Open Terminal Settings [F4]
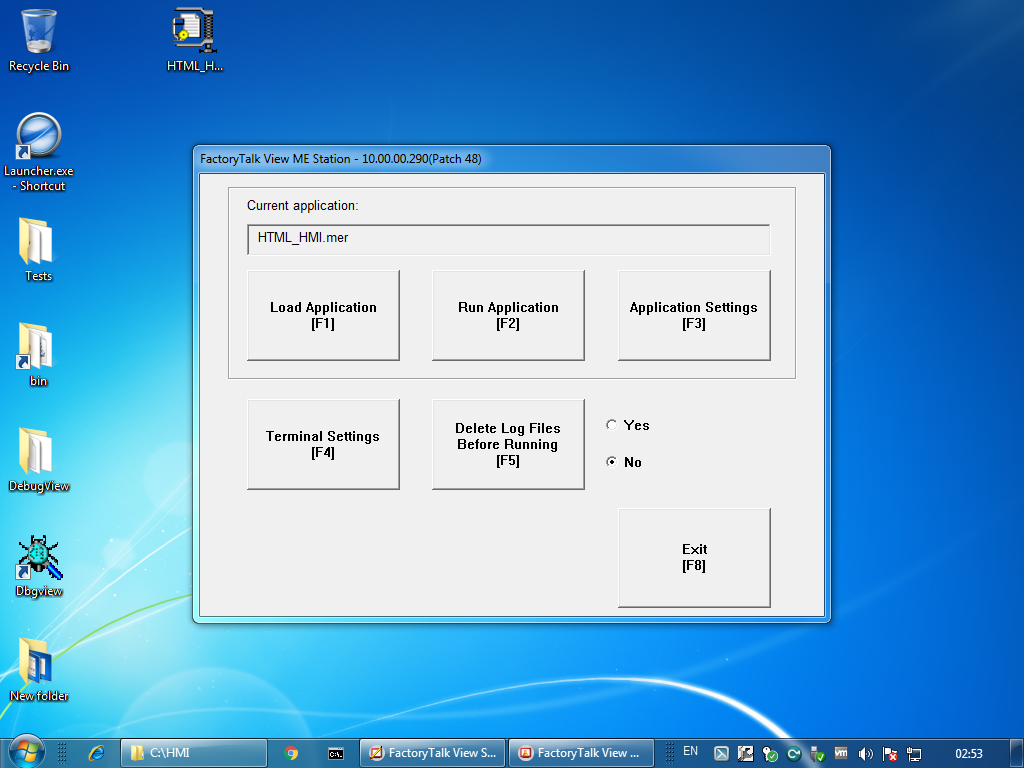 click(323, 444)
